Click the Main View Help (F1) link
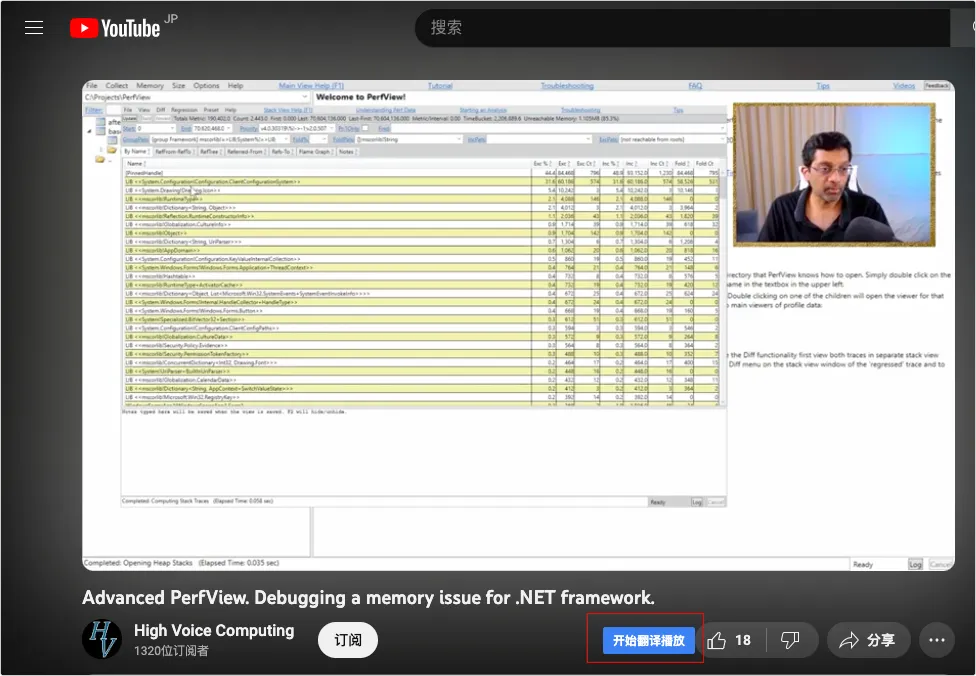The height and width of the screenshot is (676, 976). pos(311,85)
